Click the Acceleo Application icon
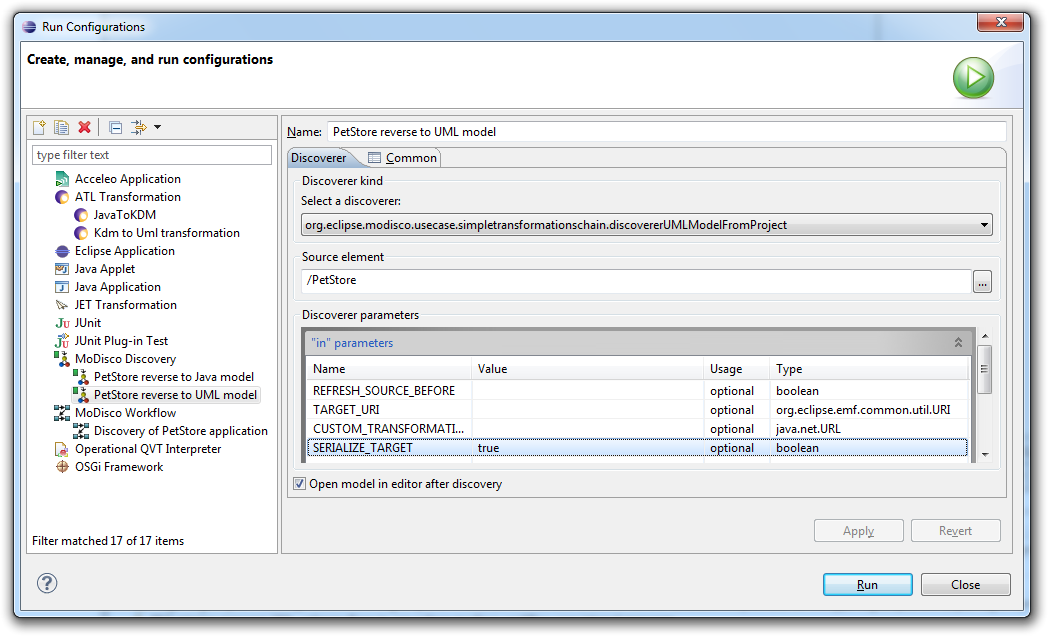This screenshot has width=1048, height=637. (x=62, y=179)
